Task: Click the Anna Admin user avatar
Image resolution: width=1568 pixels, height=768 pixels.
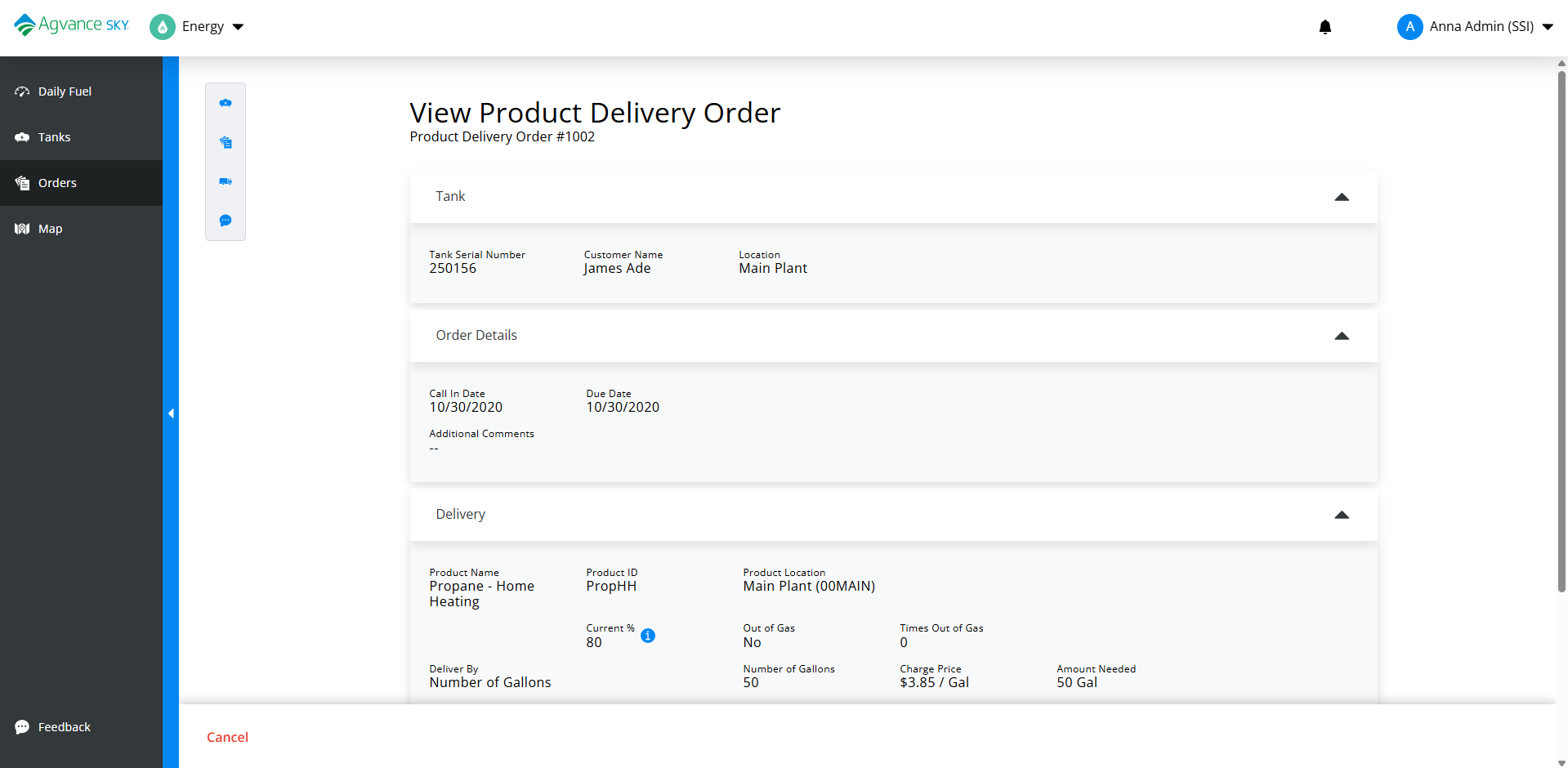Action: (1409, 27)
